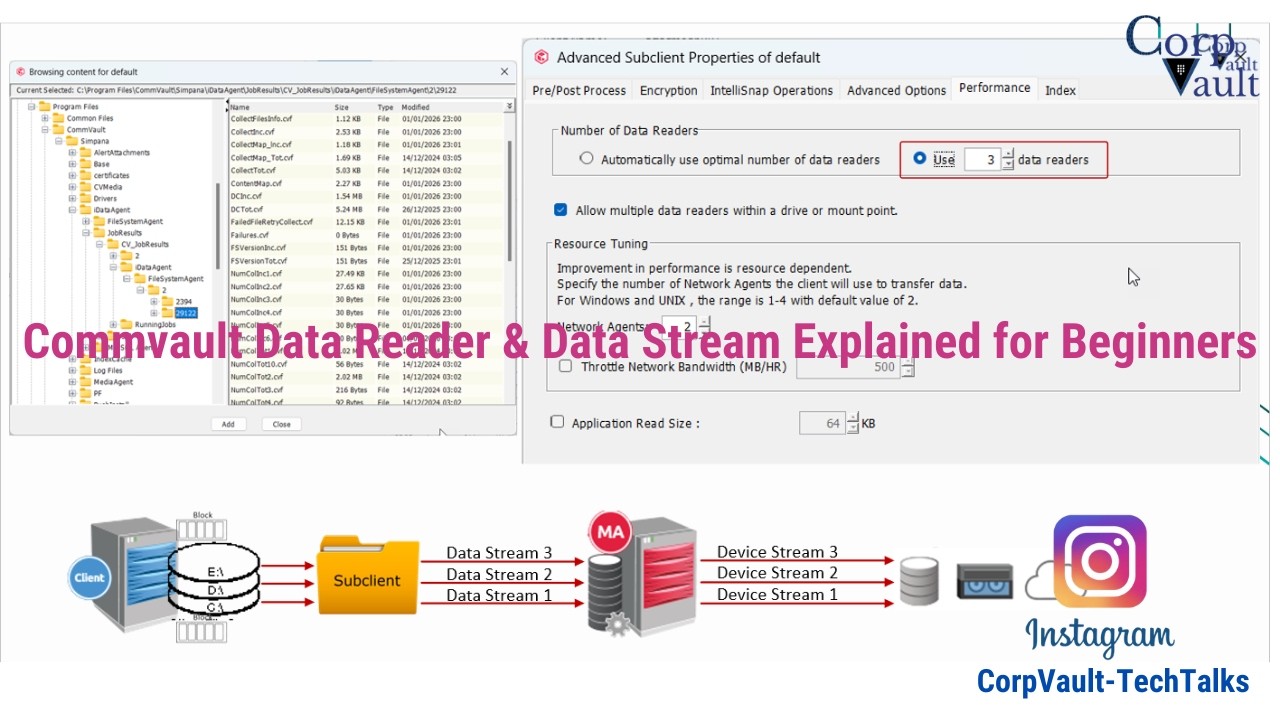The width and height of the screenshot is (1280, 720).
Task: Click the Simpana folder icon
Action: pyautogui.click(x=73, y=141)
